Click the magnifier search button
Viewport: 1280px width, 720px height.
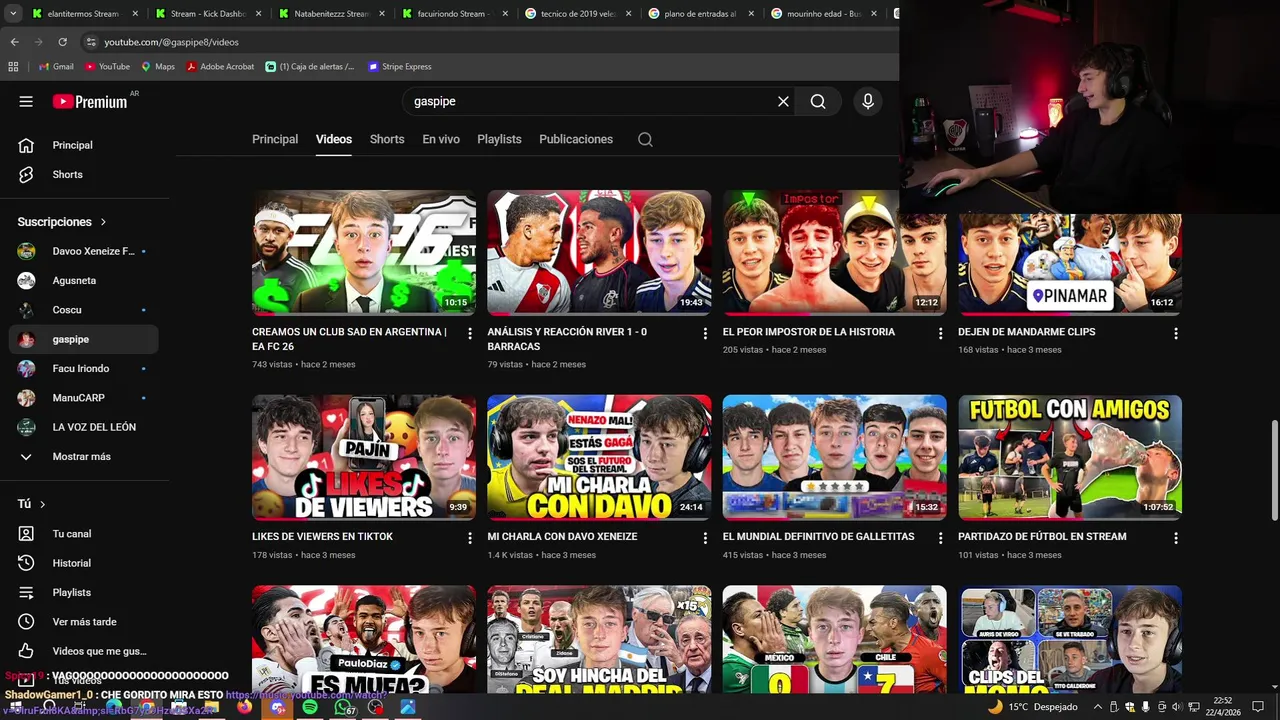click(x=818, y=101)
